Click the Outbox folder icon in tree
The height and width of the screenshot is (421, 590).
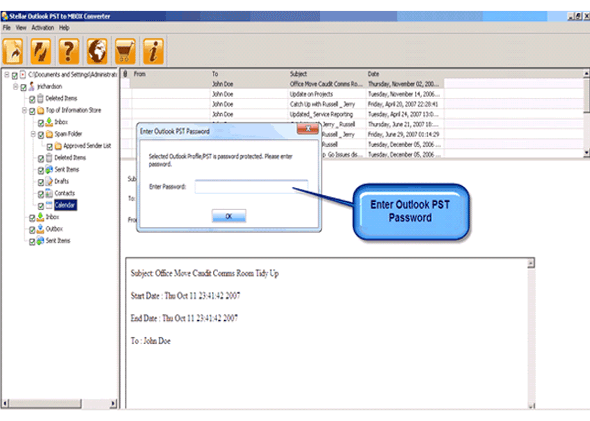tap(40, 228)
